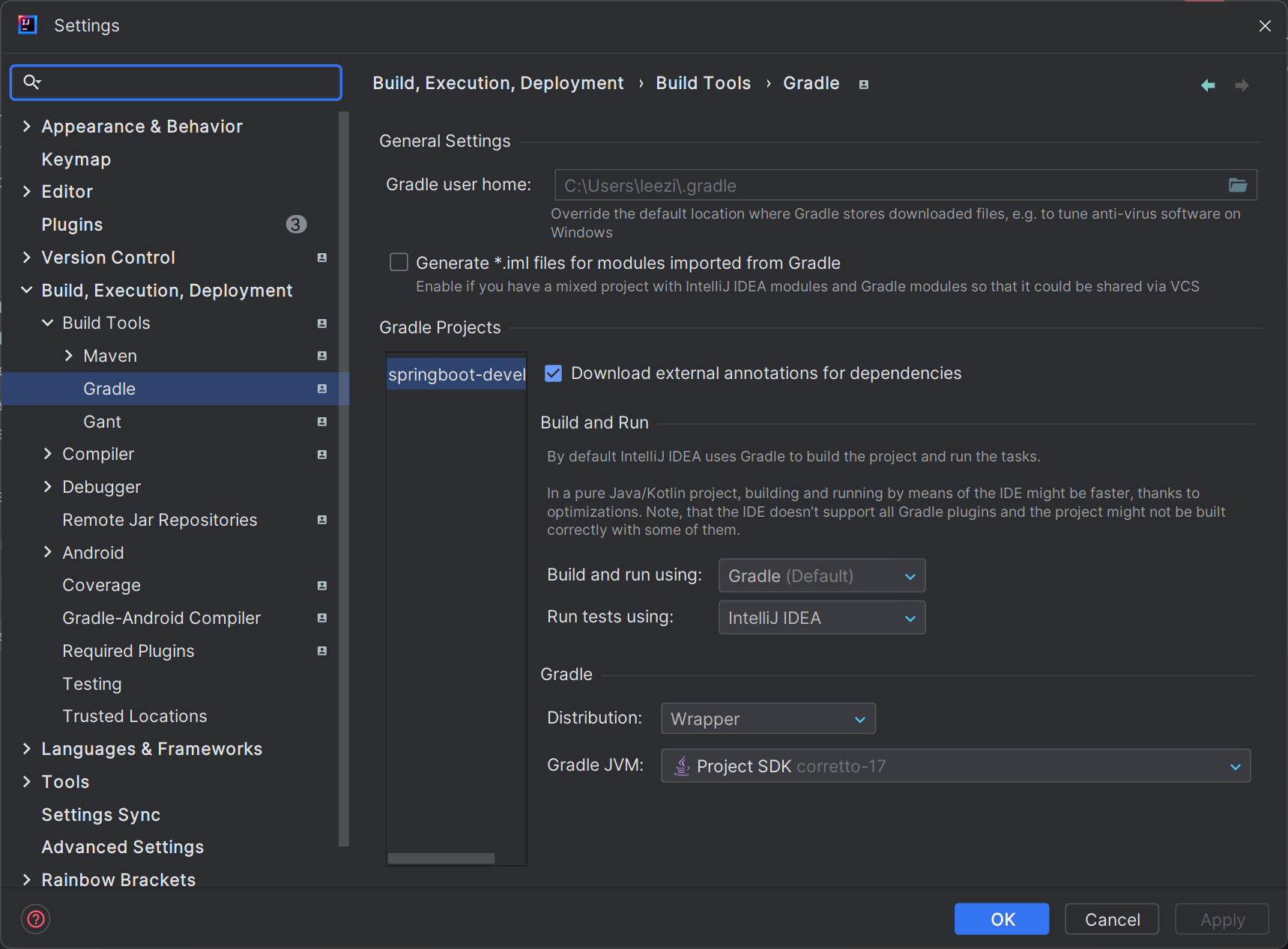Open Remote Jar Repositories settings
The width and height of the screenshot is (1288, 949).
tap(160, 520)
